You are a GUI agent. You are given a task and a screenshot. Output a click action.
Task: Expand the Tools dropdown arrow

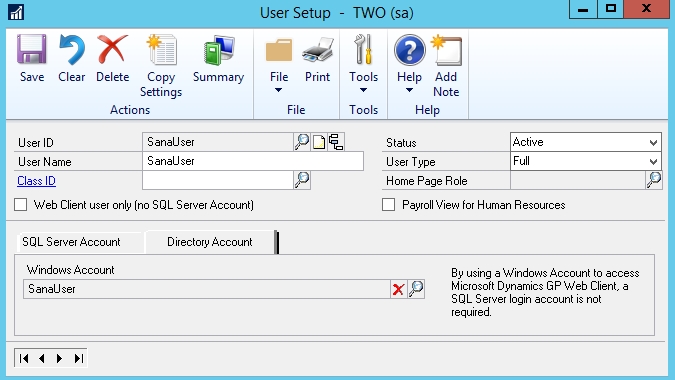363,90
